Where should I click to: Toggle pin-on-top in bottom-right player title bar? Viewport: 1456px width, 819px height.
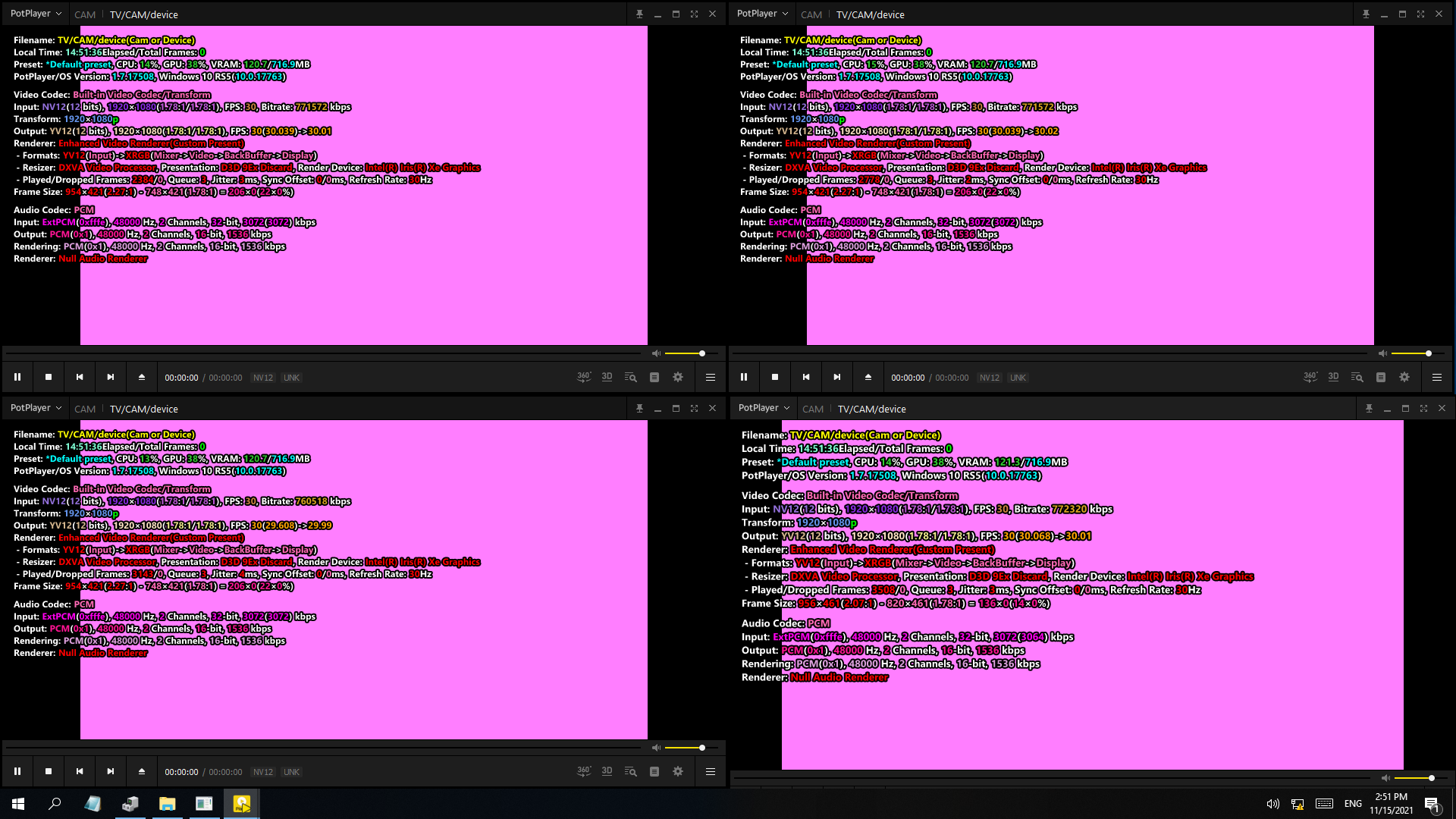1369,408
